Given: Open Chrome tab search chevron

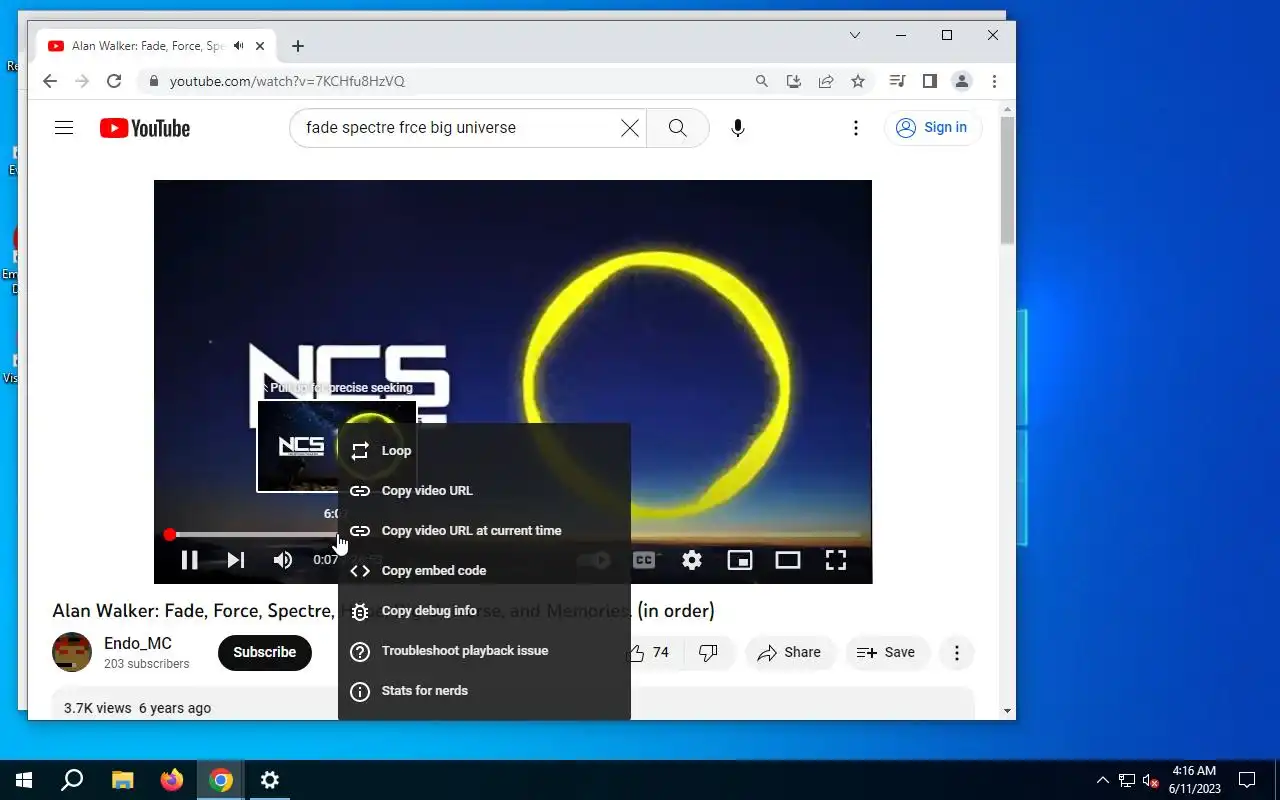Looking at the screenshot, I should (x=855, y=35).
